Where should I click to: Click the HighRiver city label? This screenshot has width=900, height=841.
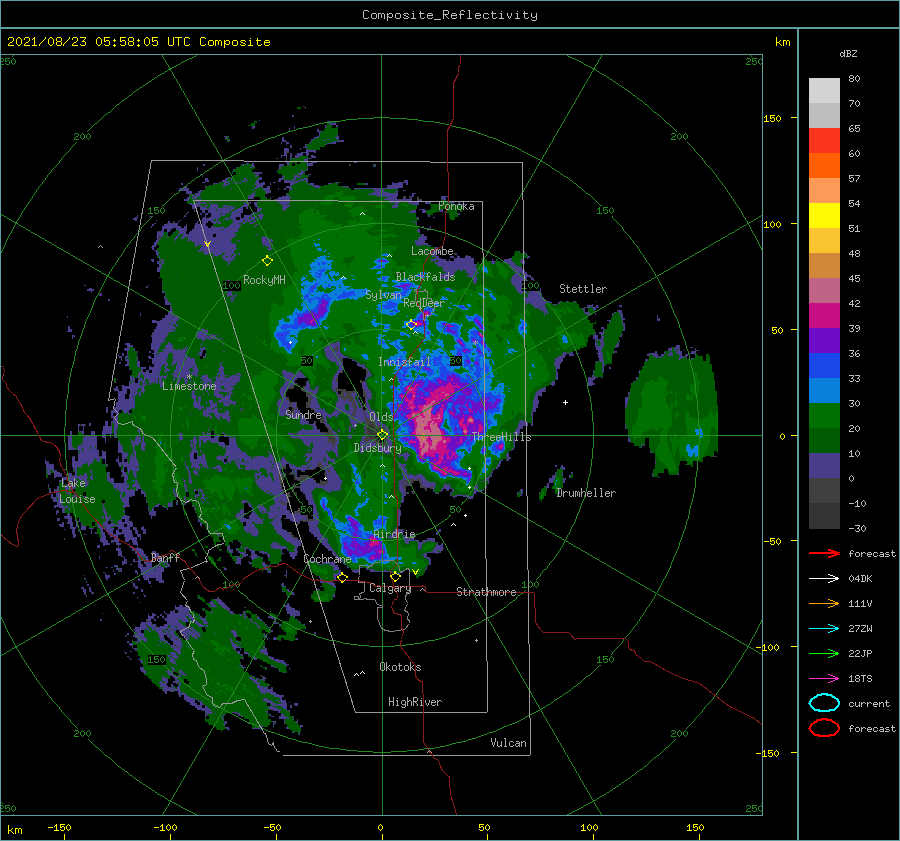415,702
